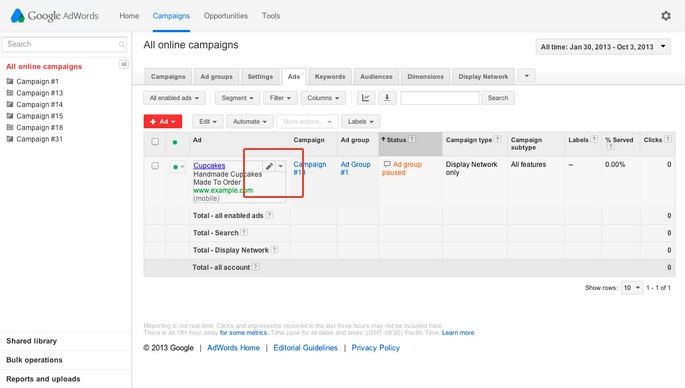This screenshot has height=388, width=685.
Task: Click help icon beside Campaign type
Action: pyautogui.click(x=498, y=139)
